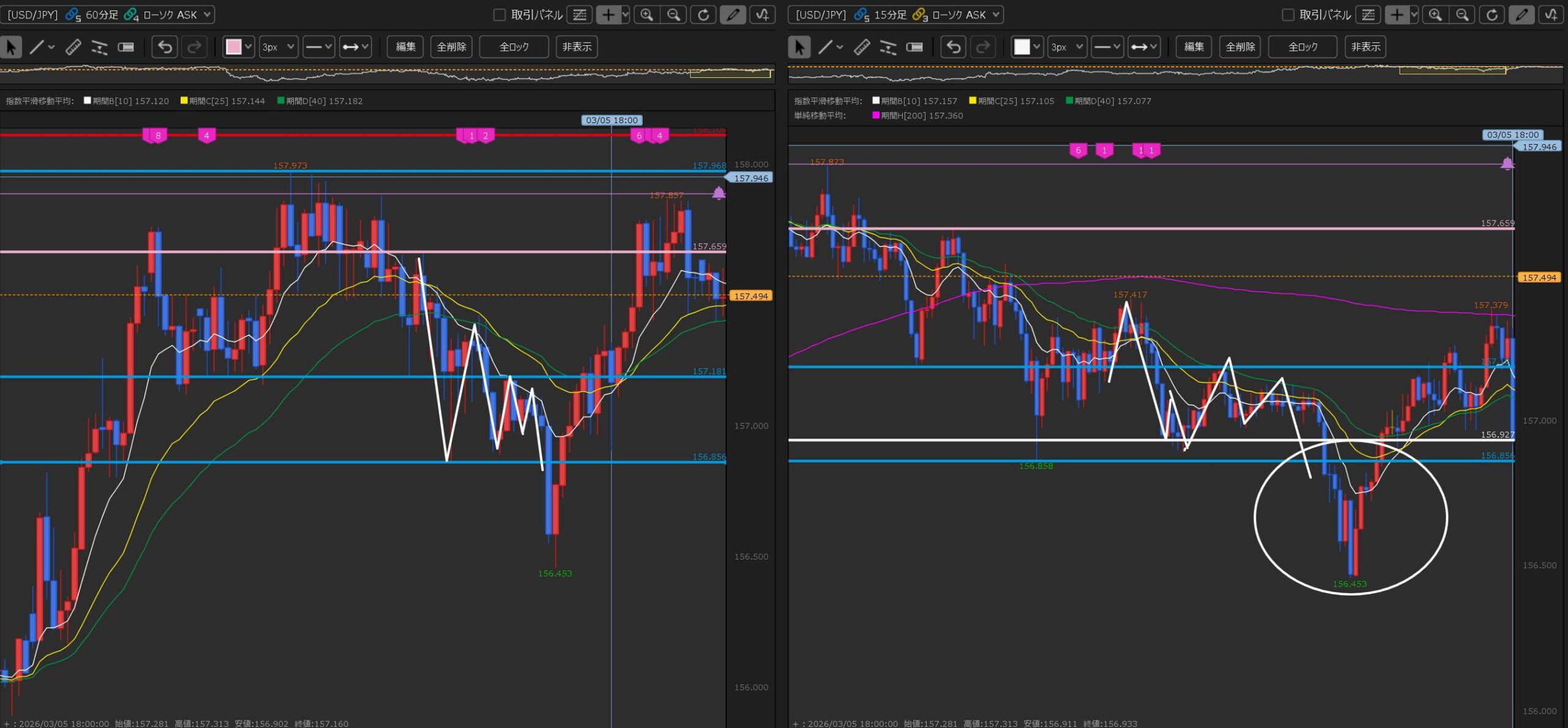This screenshot has height=728, width=1568.
Task: Click 全ロック button on left chart
Action: (513, 47)
